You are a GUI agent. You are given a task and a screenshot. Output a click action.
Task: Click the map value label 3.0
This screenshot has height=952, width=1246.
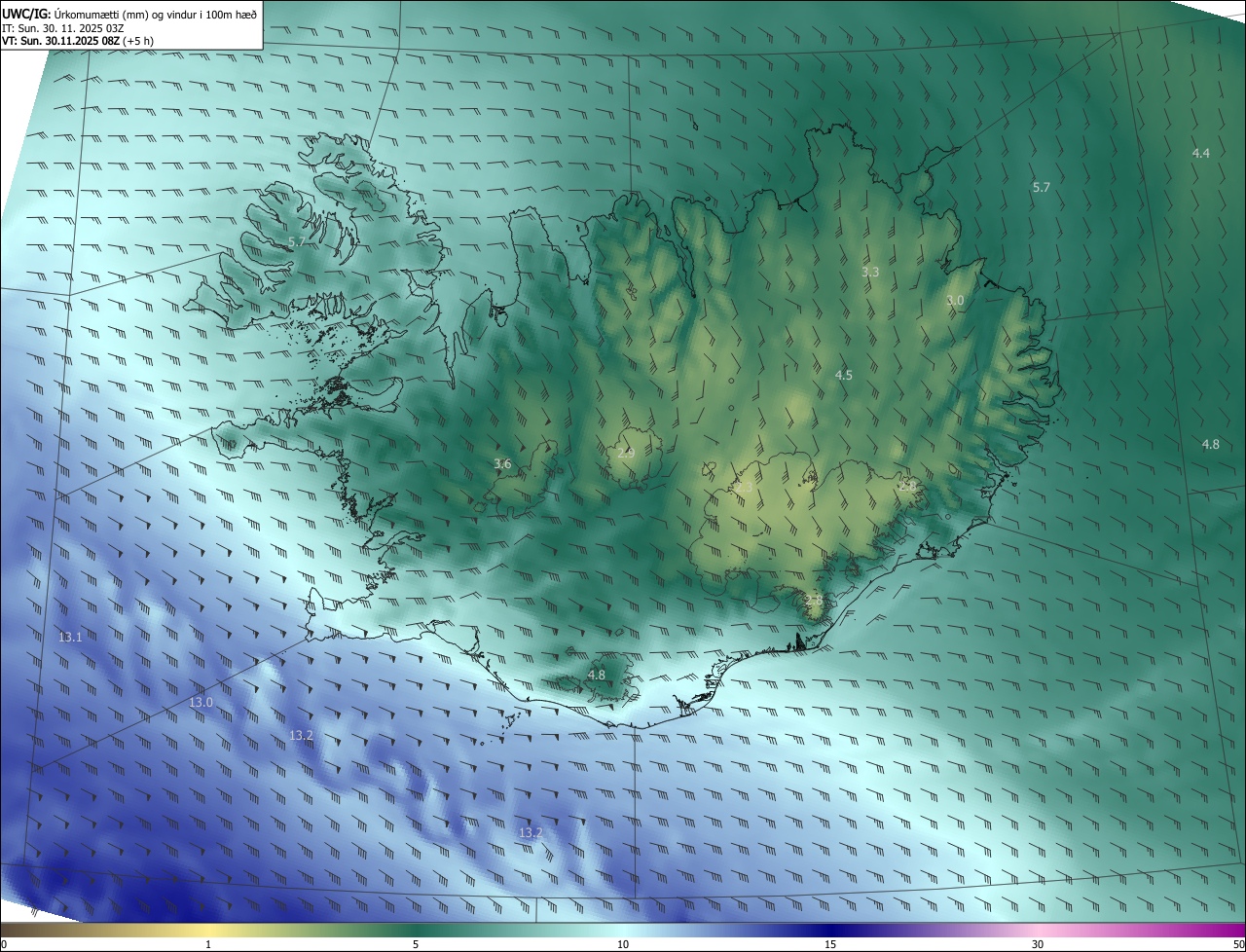(955, 301)
